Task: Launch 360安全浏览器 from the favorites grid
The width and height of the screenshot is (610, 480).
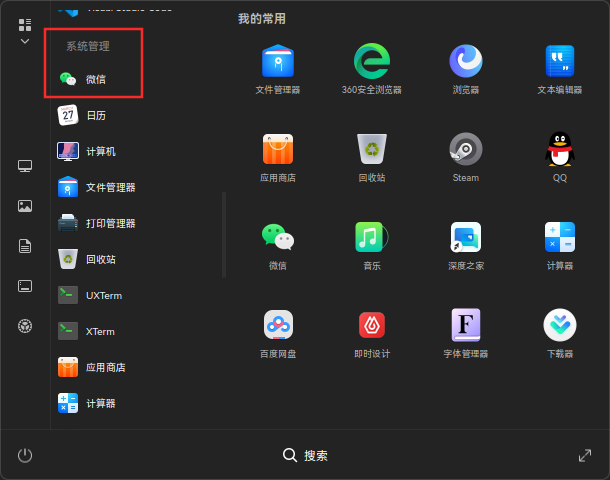Action: tap(372, 68)
